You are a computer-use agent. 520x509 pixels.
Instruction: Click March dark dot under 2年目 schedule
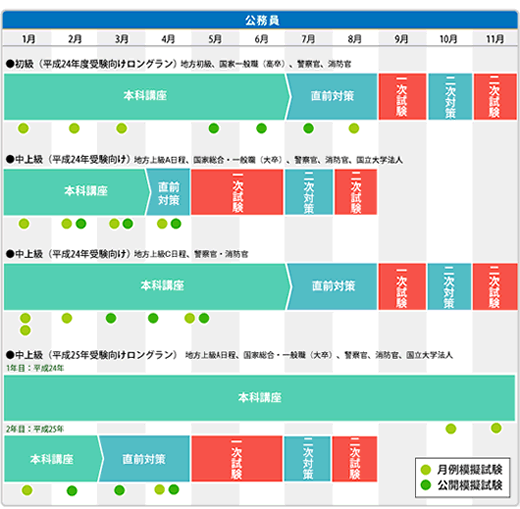click(x=119, y=490)
